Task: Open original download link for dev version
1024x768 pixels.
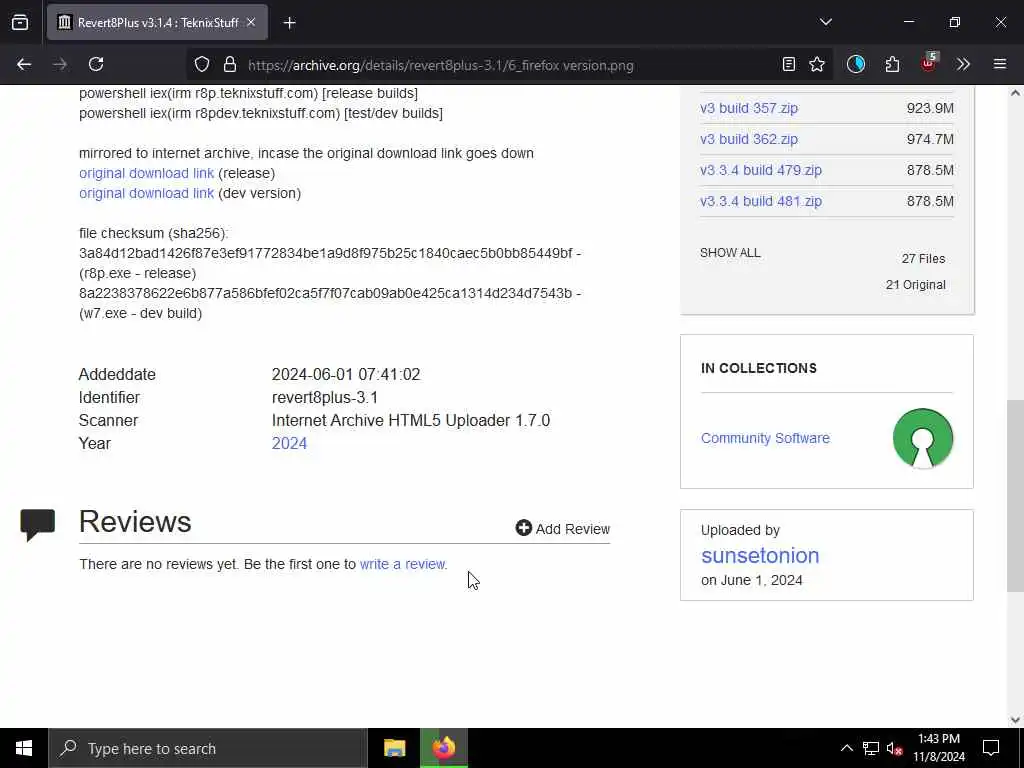Action: [146, 193]
